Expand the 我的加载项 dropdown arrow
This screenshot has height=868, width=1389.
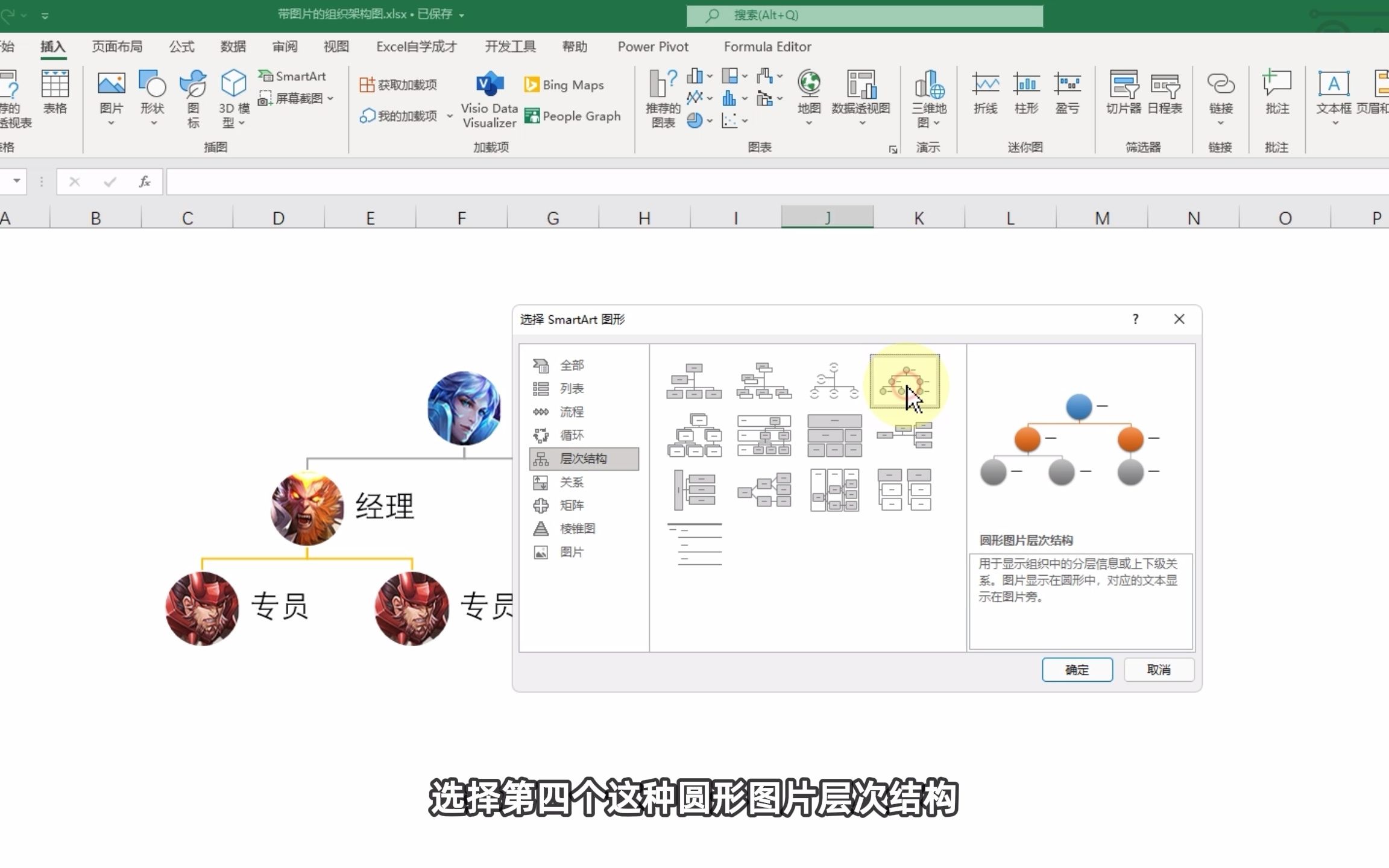point(450,116)
